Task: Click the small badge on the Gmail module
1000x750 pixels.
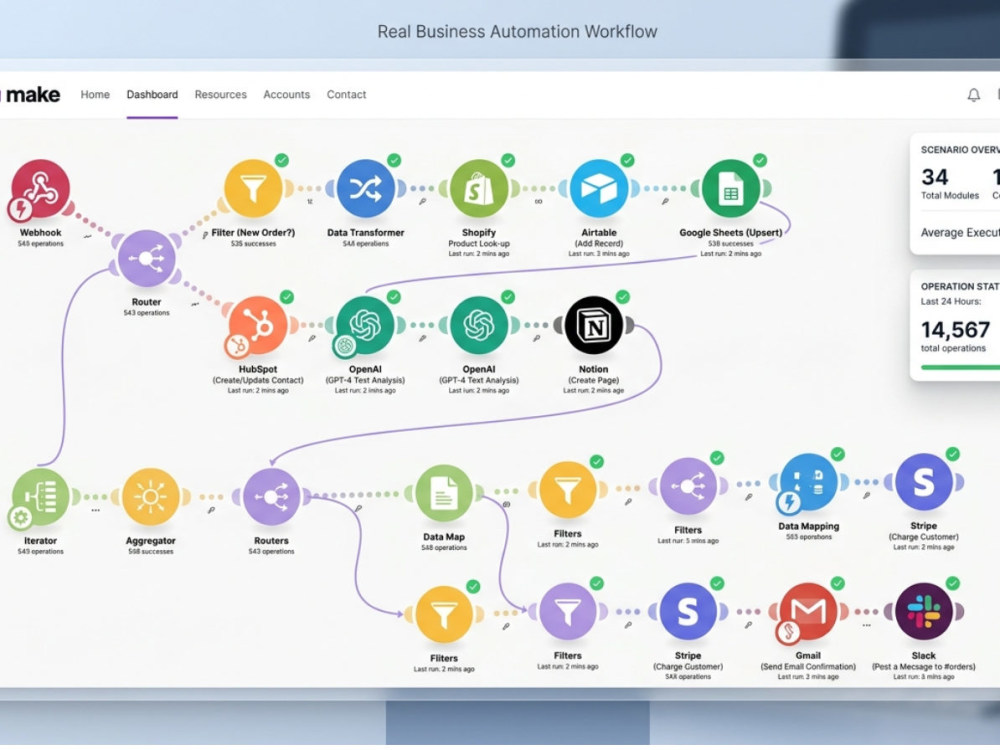Action: (x=789, y=632)
